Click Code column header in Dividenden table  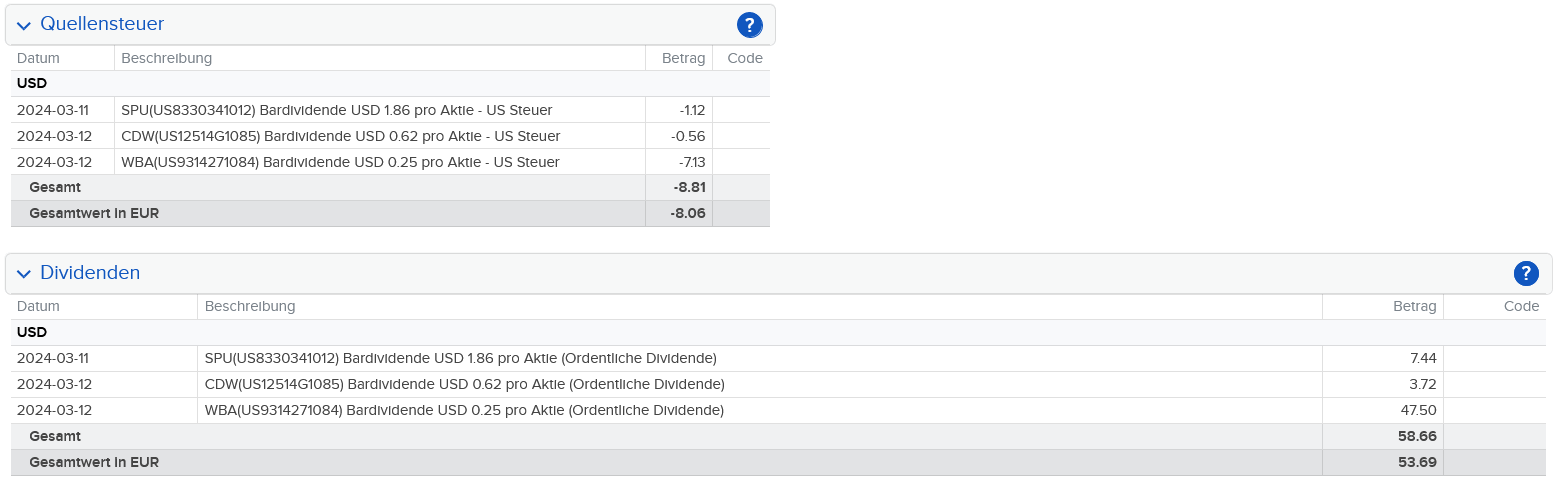point(1521,306)
